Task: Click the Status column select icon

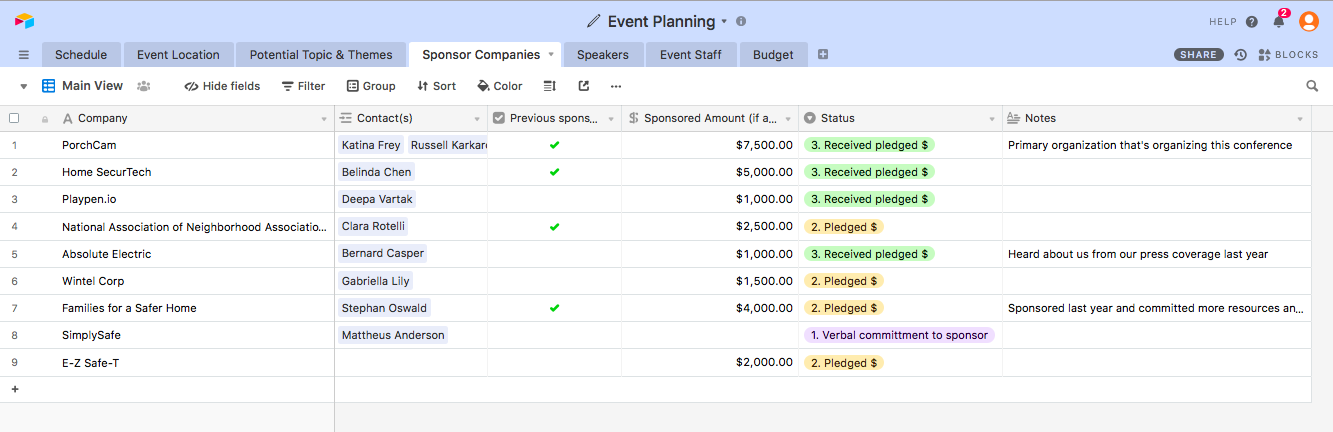Action: click(x=810, y=118)
